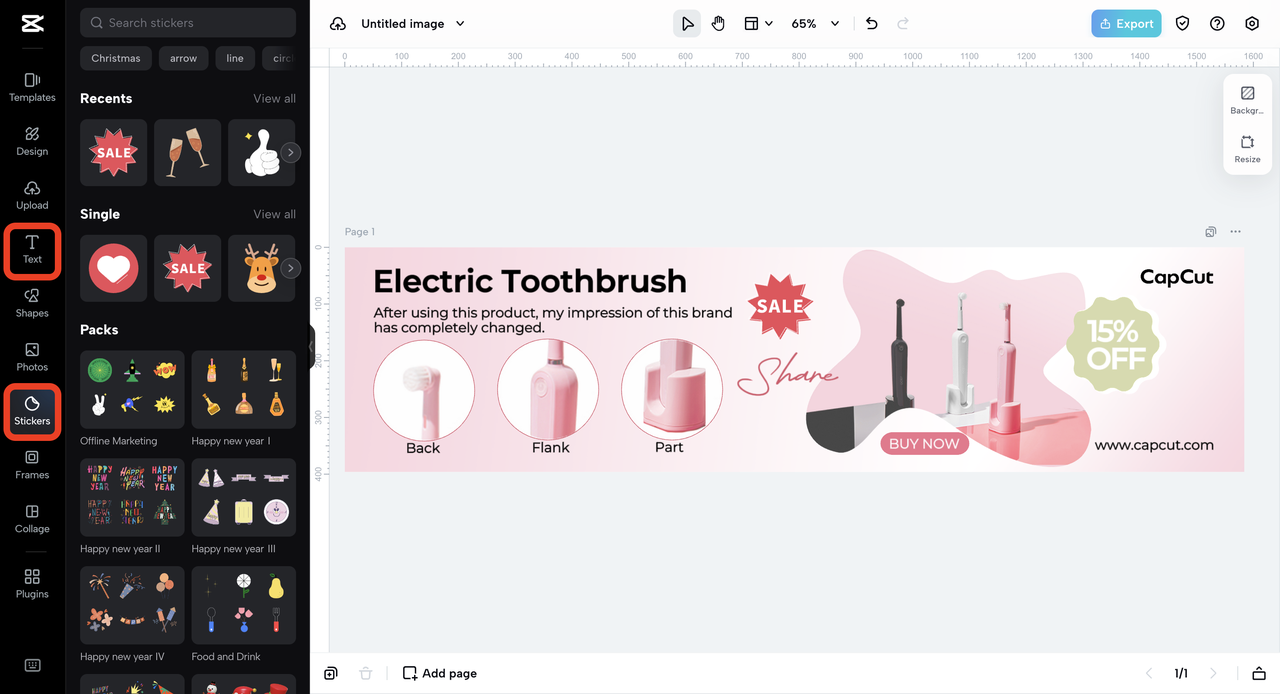Image resolution: width=1280 pixels, height=694 pixels.
Task: Open the Upload panel
Action: 32,195
